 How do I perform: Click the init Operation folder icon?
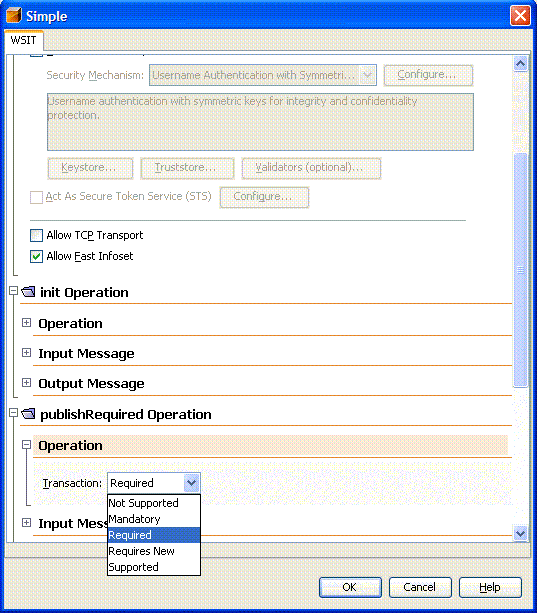28,292
